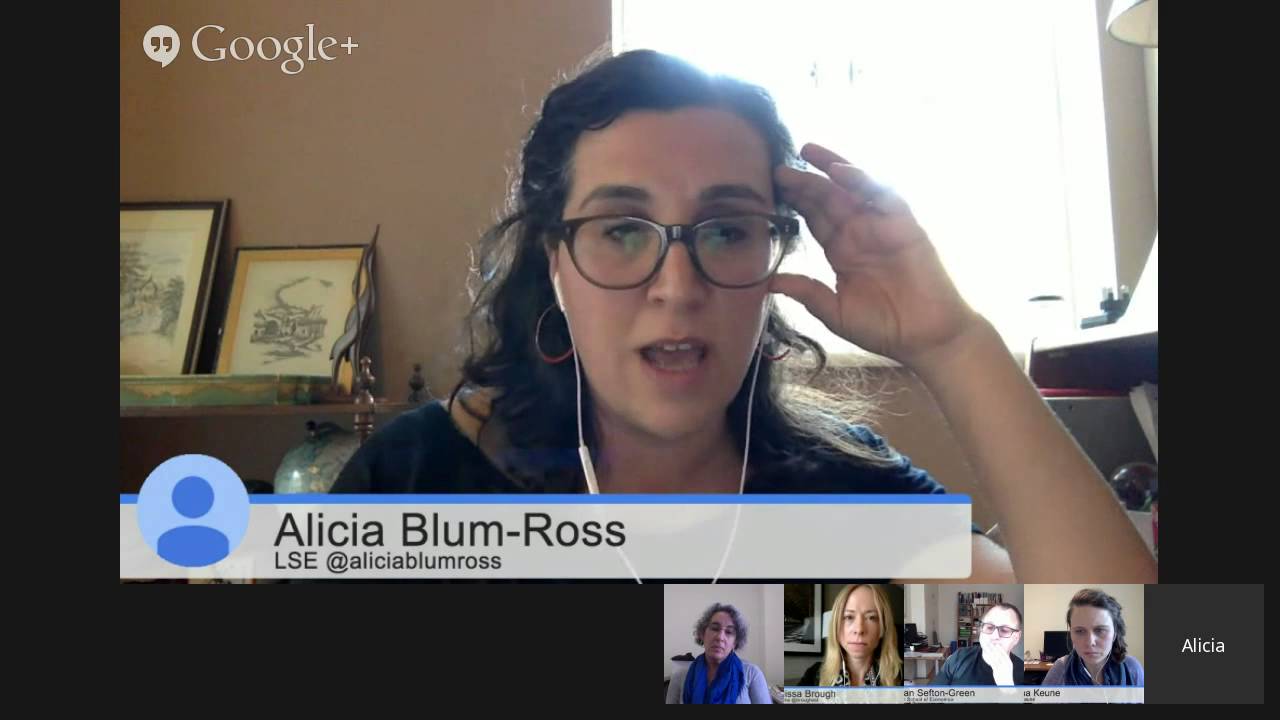Select the Alicia participant tile
The height and width of the screenshot is (720, 1280).
[1204, 644]
